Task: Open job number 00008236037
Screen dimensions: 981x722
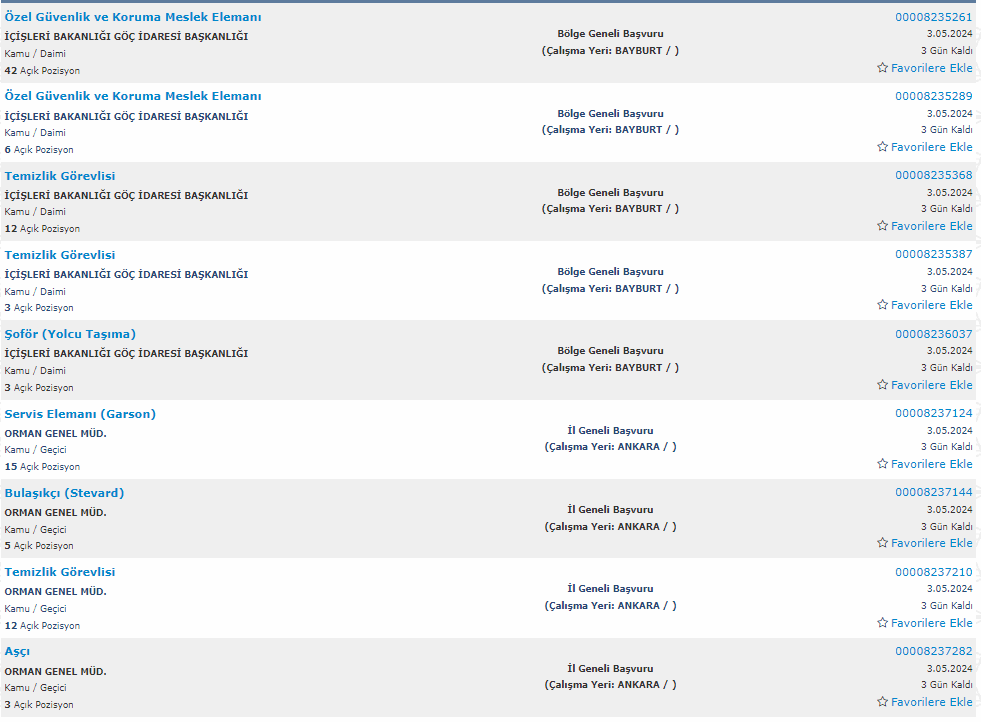Action: pos(933,334)
